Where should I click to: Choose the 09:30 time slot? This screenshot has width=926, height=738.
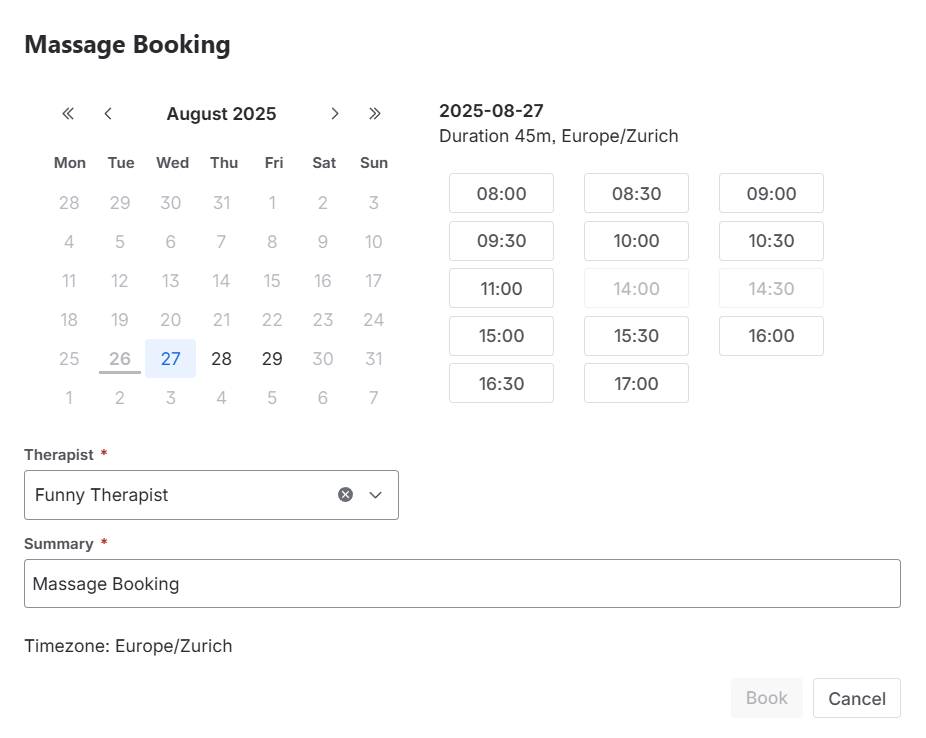(x=501, y=241)
